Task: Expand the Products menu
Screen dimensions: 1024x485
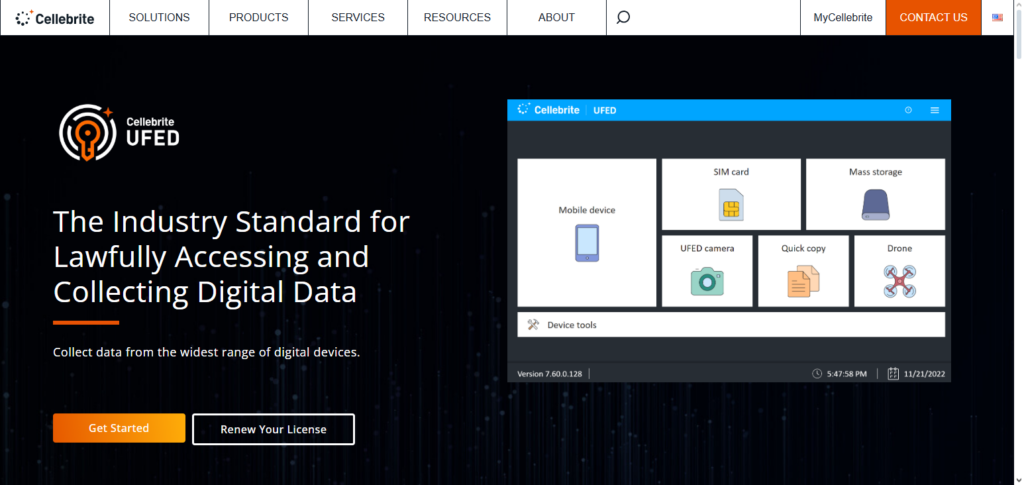Action: [258, 18]
